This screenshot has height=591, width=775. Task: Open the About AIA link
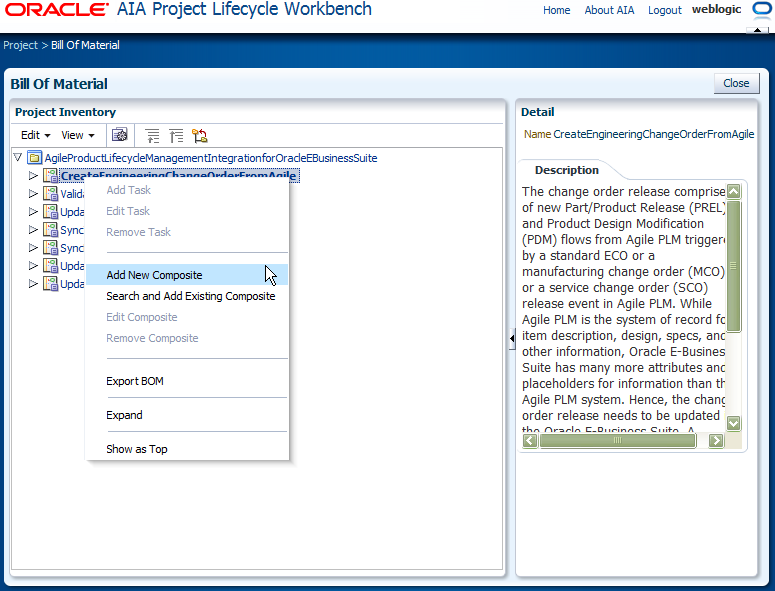click(609, 10)
